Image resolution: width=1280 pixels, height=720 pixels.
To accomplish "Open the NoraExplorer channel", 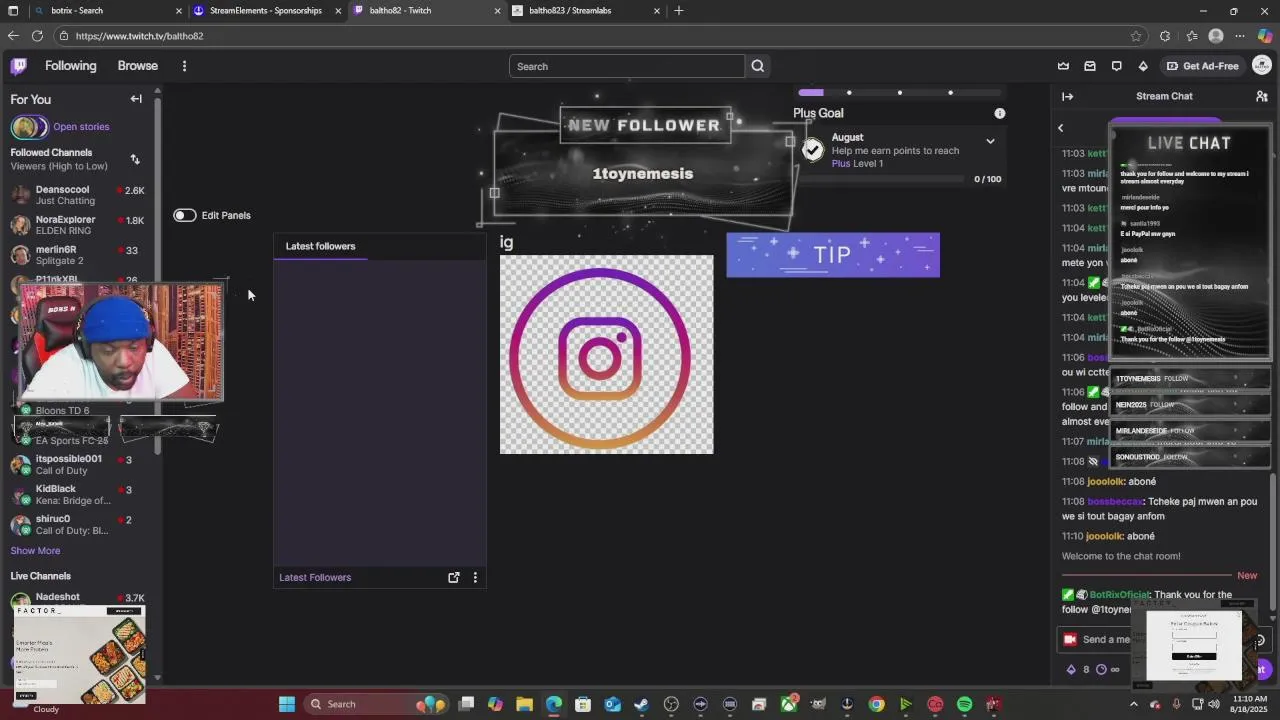I will (x=80, y=225).
